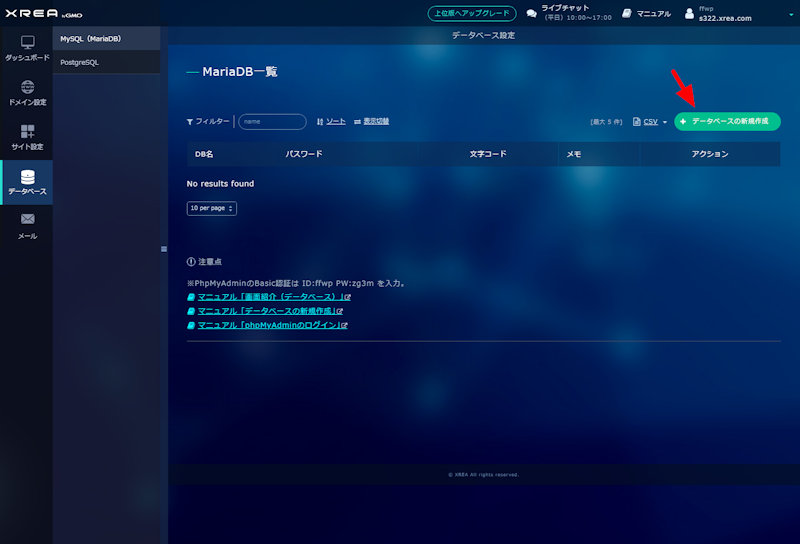The height and width of the screenshot is (544, 800).
Task: Select the データベース sidebar icon
Action: point(27,179)
